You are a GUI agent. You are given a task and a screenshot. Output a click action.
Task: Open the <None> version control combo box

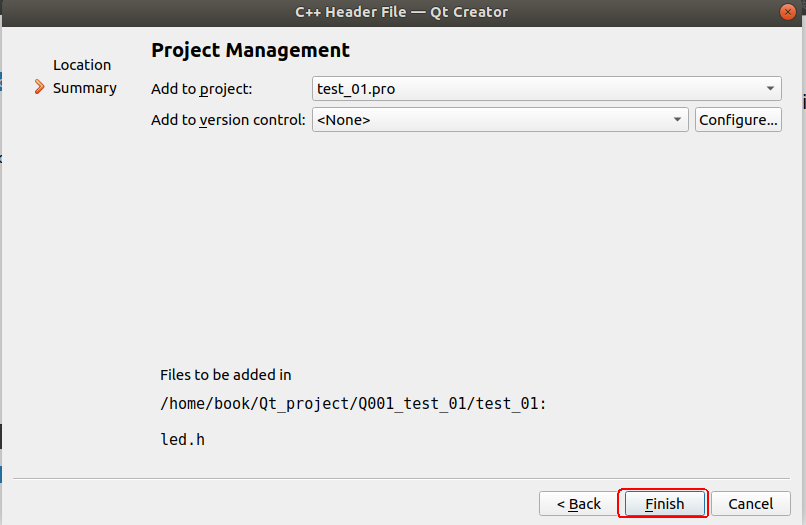coord(500,119)
